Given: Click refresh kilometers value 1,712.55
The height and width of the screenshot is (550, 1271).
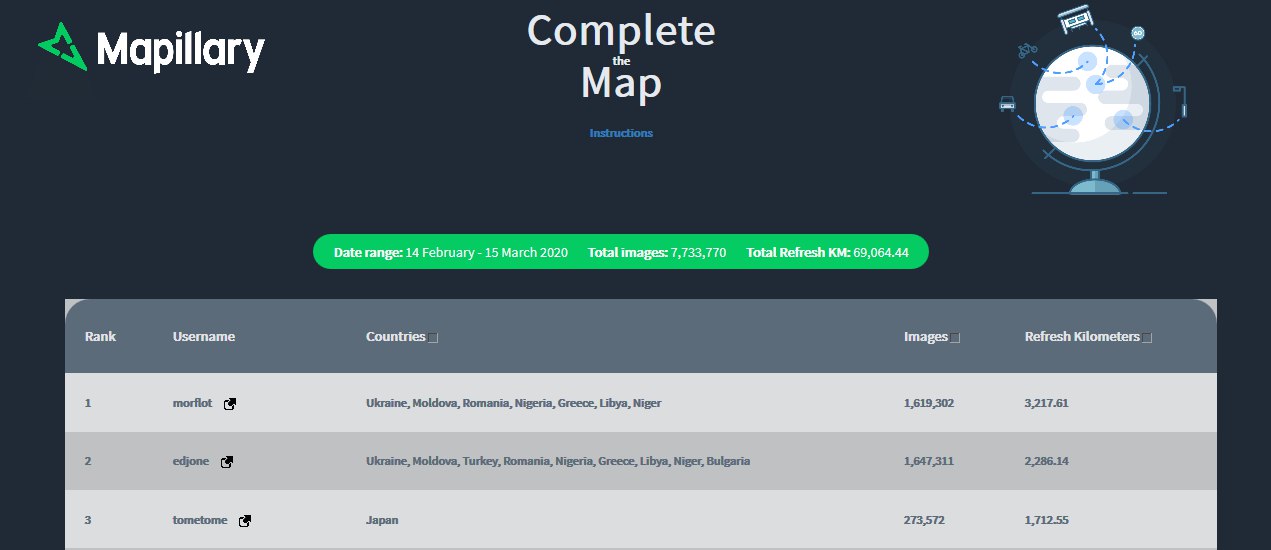Looking at the screenshot, I should (1047, 520).
